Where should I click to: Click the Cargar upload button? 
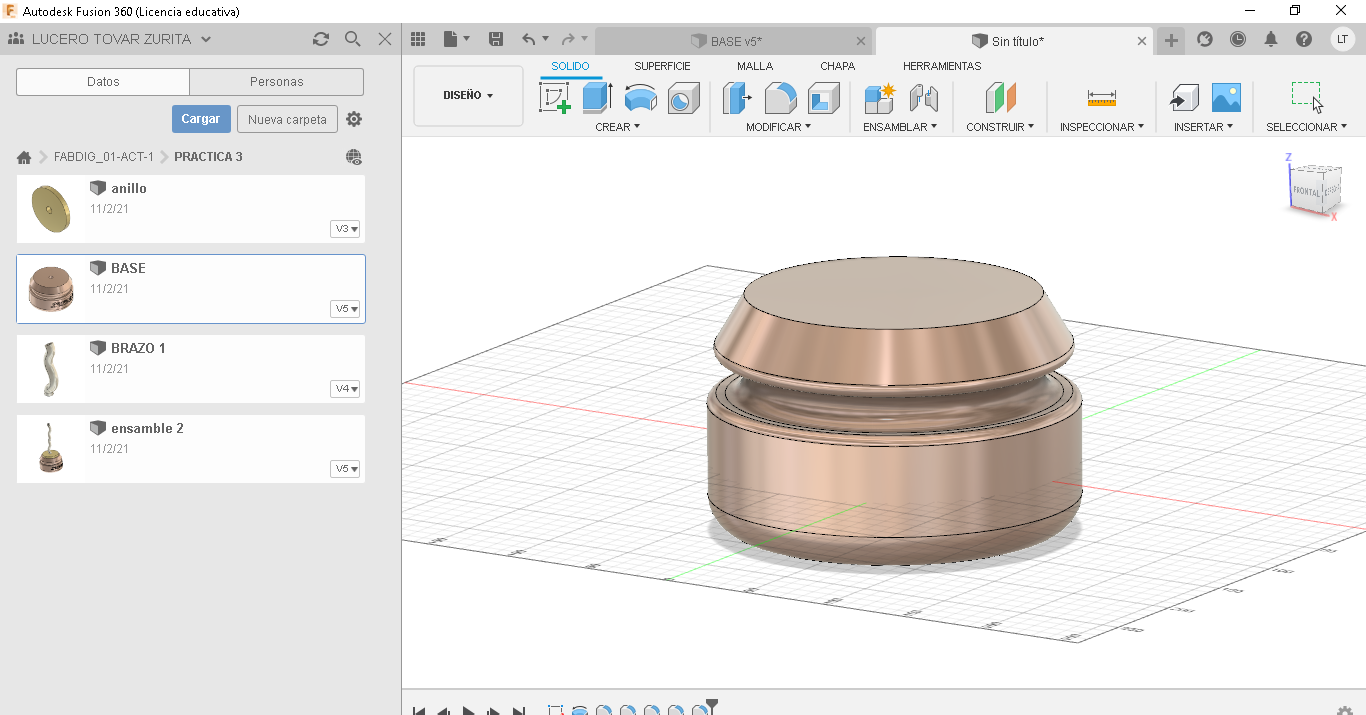(201, 119)
